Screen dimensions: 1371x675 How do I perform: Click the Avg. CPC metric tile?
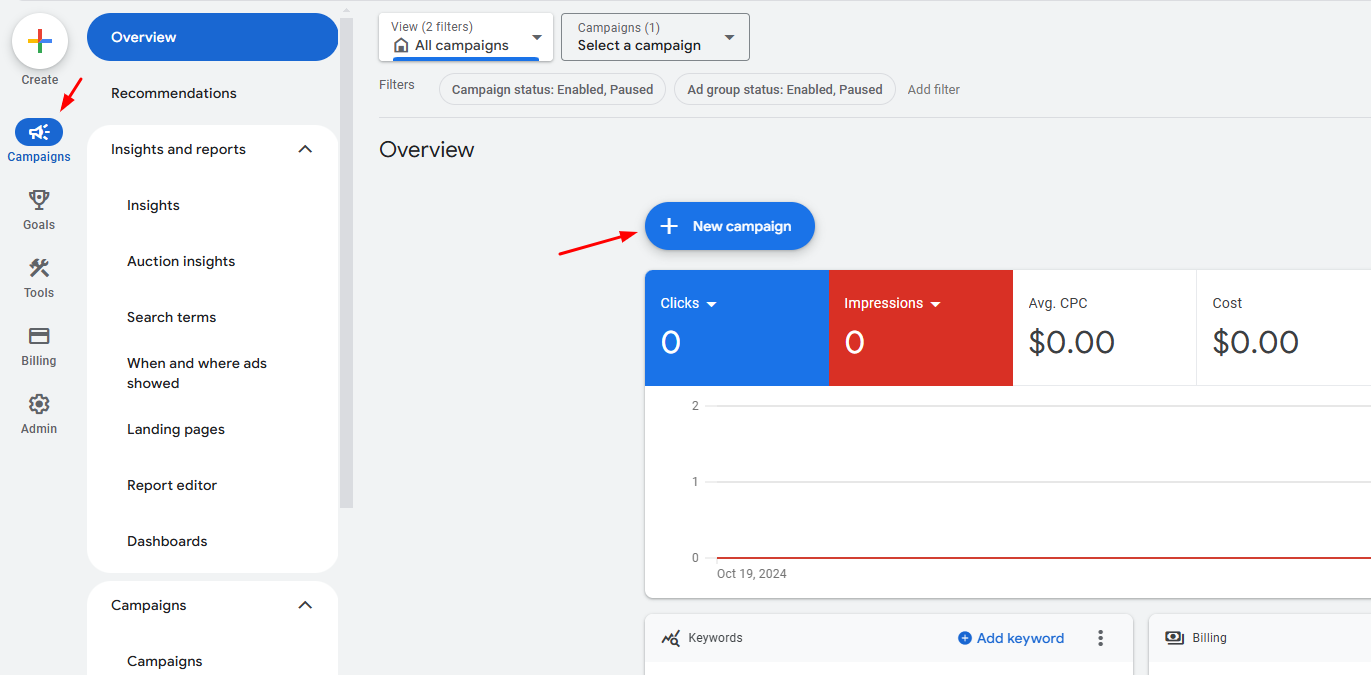click(x=1104, y=328)
